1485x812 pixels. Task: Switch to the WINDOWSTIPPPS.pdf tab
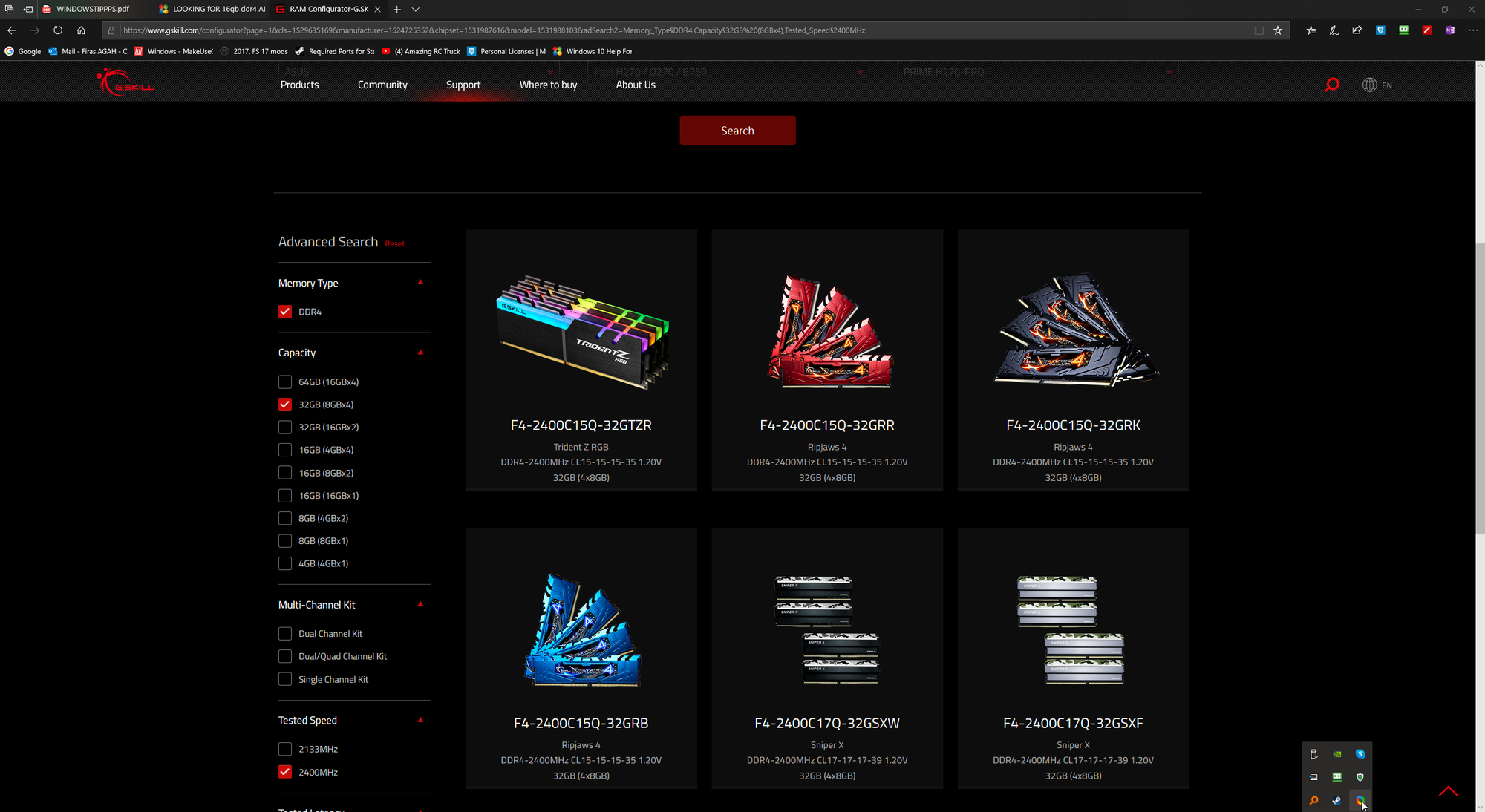click(x=94, y=9)
